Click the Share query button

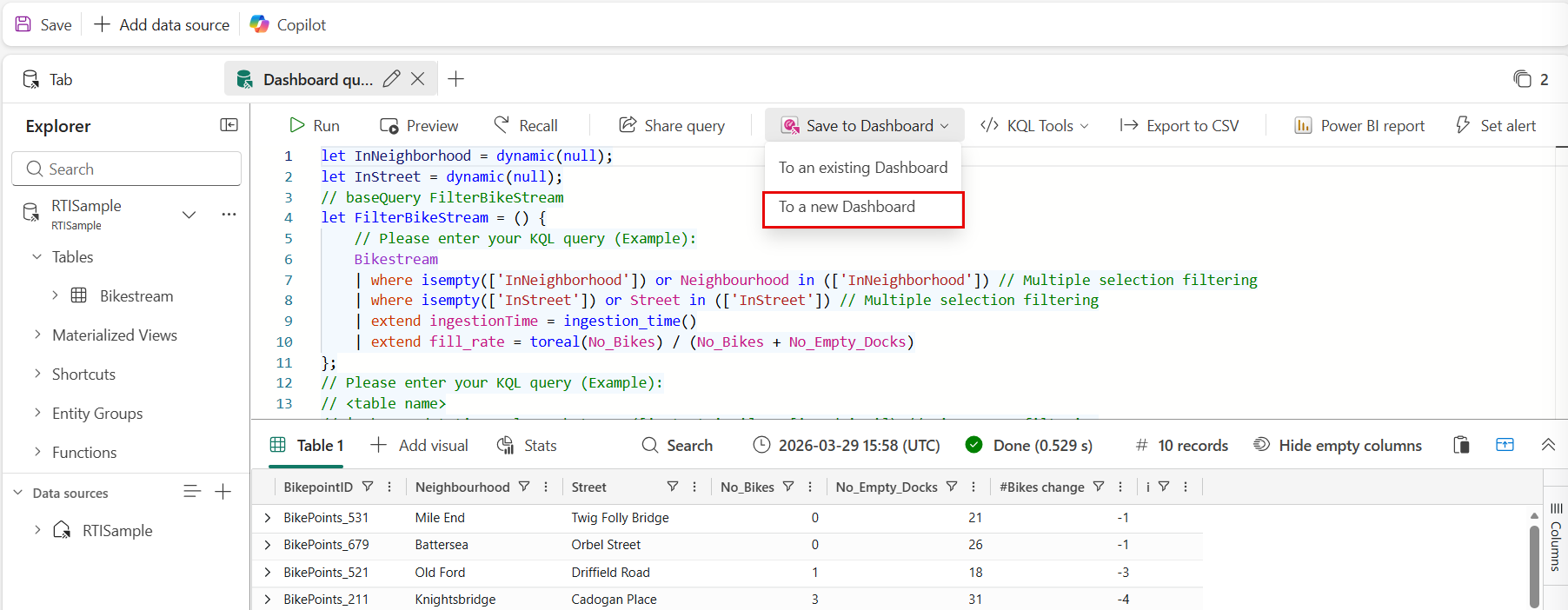point(672,126)
